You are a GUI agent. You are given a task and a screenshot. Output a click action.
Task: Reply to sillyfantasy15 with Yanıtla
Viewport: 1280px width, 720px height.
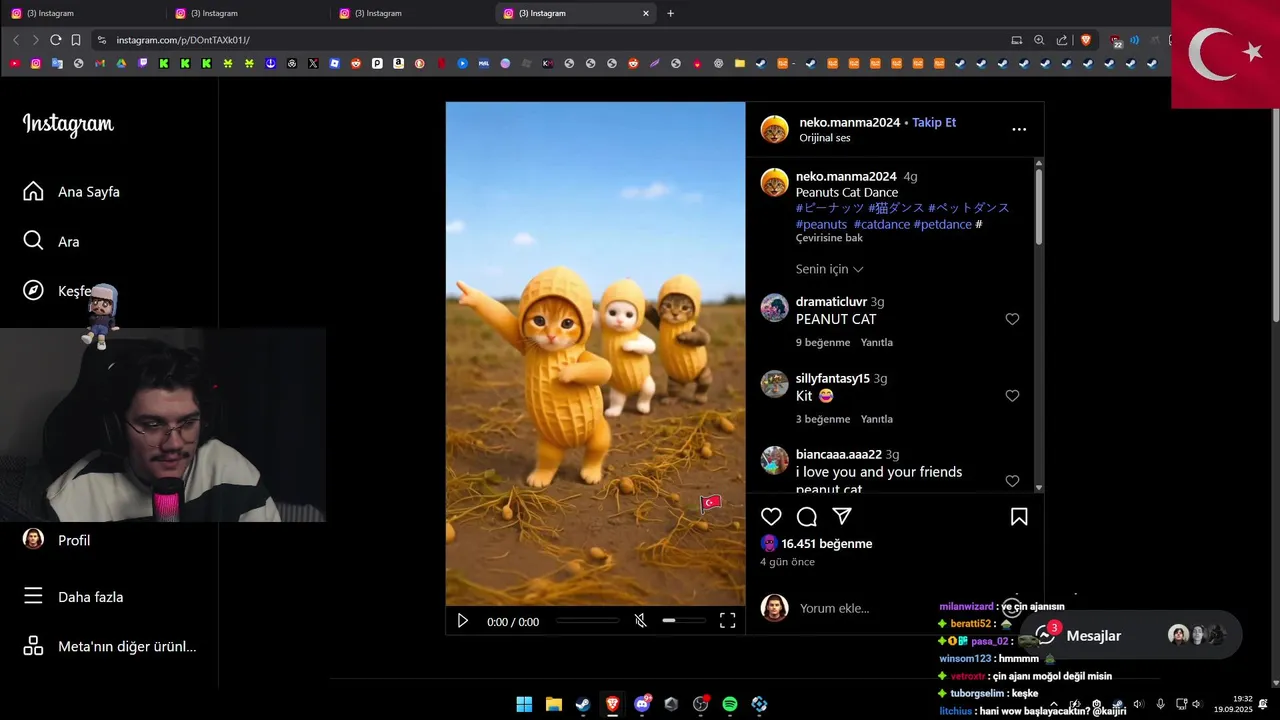click(877, 419)
